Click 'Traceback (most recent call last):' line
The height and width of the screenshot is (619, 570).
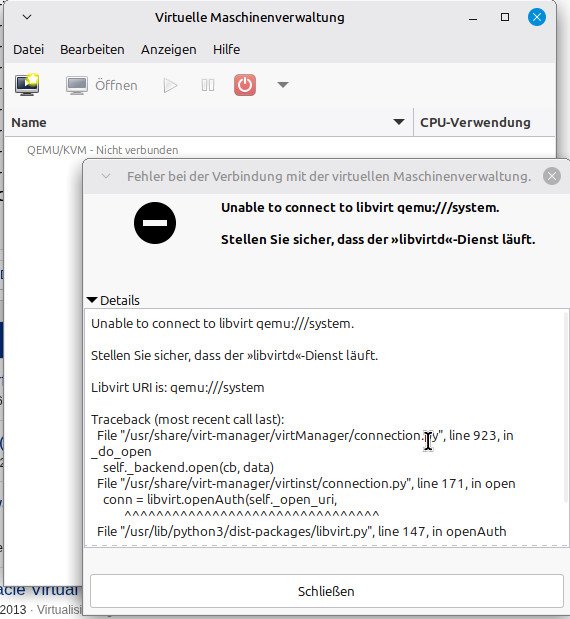[x=188, y=419]
